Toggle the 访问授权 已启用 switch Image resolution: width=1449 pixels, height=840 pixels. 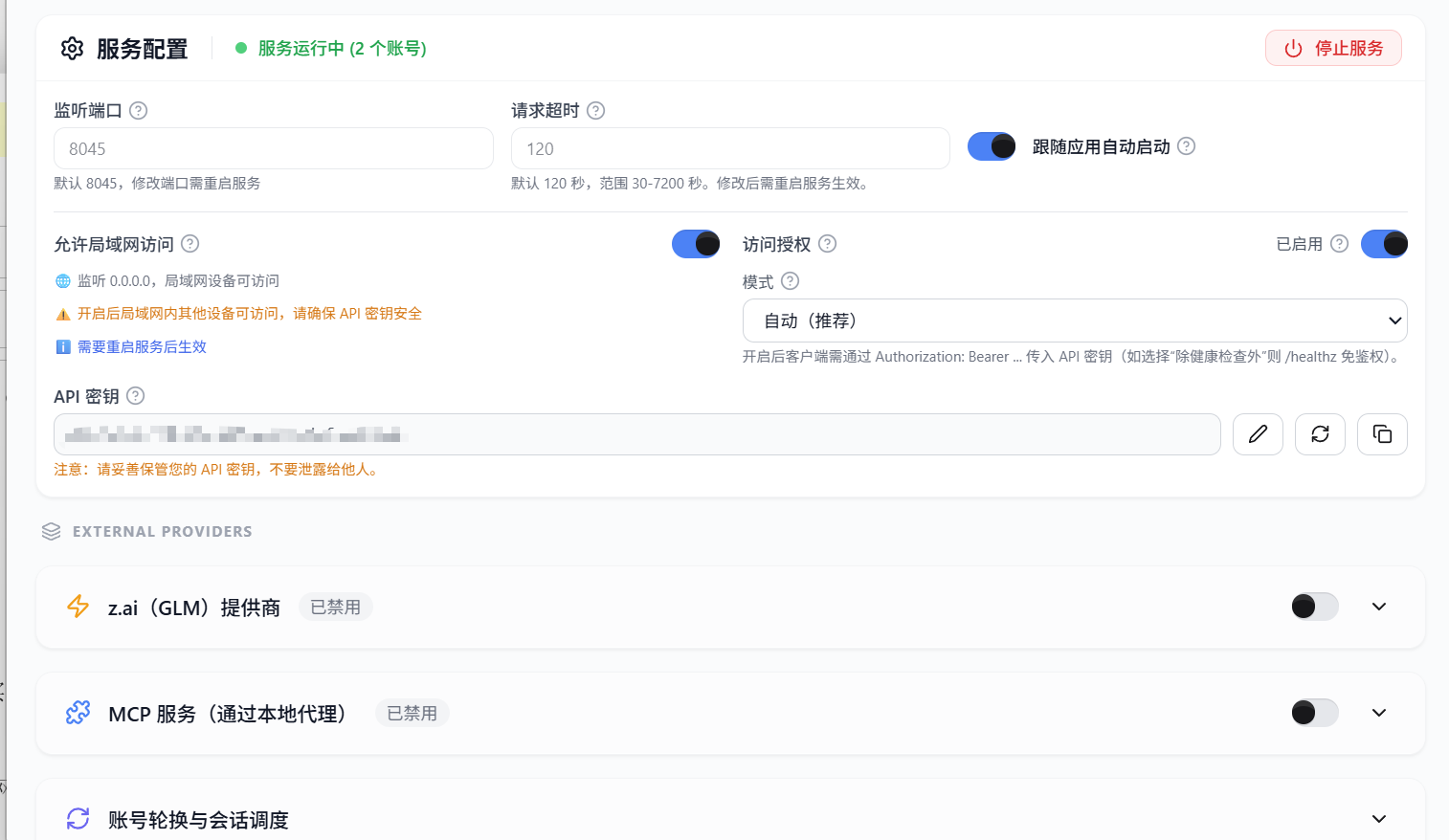pos(1384,244)
